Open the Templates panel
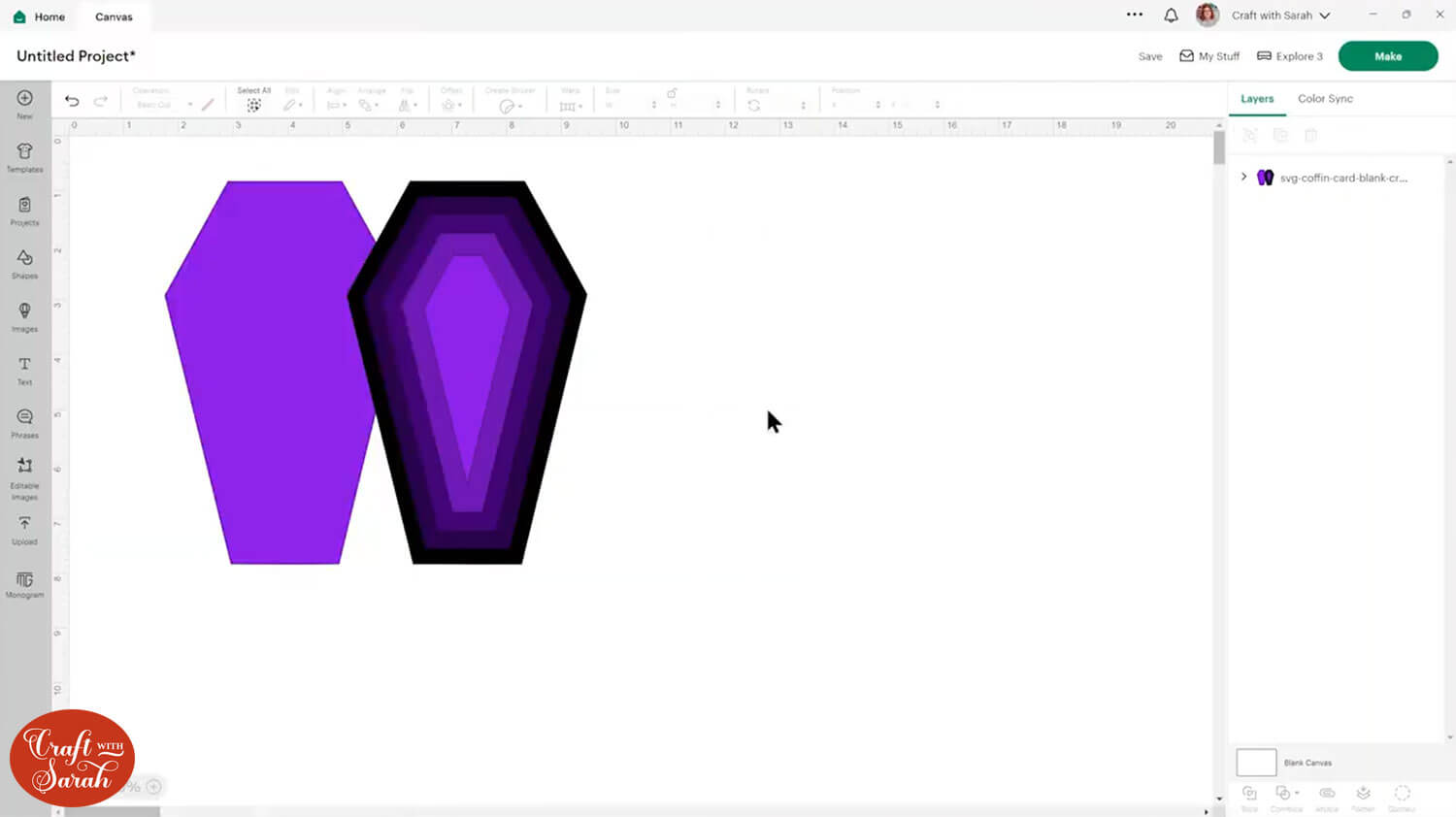Screen dimensions: 1456x817 24,157
